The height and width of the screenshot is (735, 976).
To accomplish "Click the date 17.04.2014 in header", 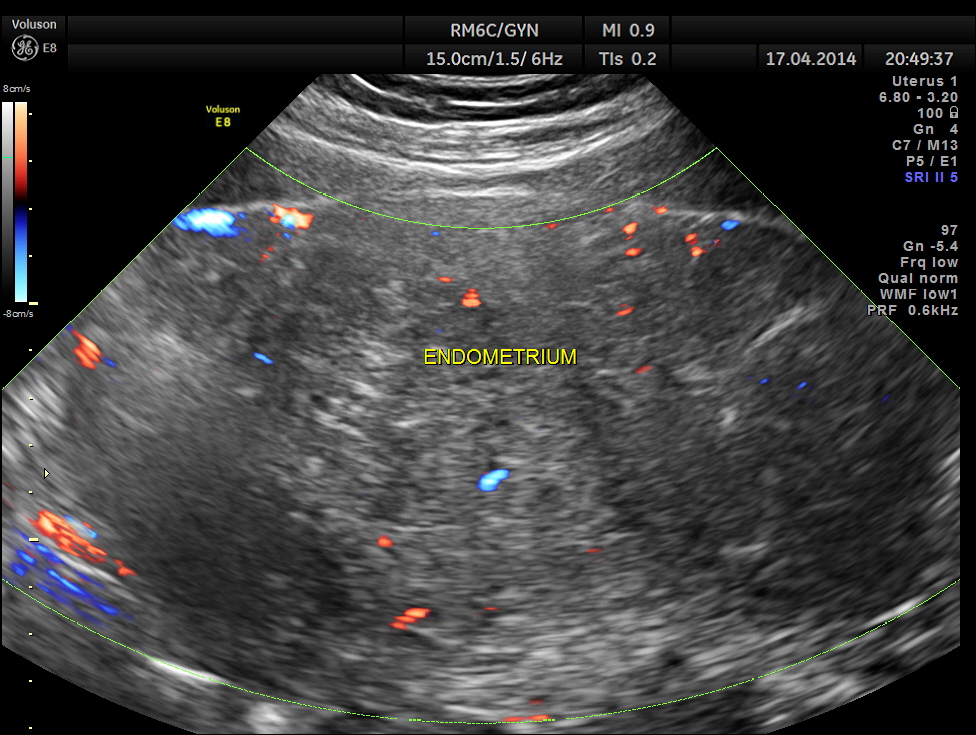I will click(810, 59).
